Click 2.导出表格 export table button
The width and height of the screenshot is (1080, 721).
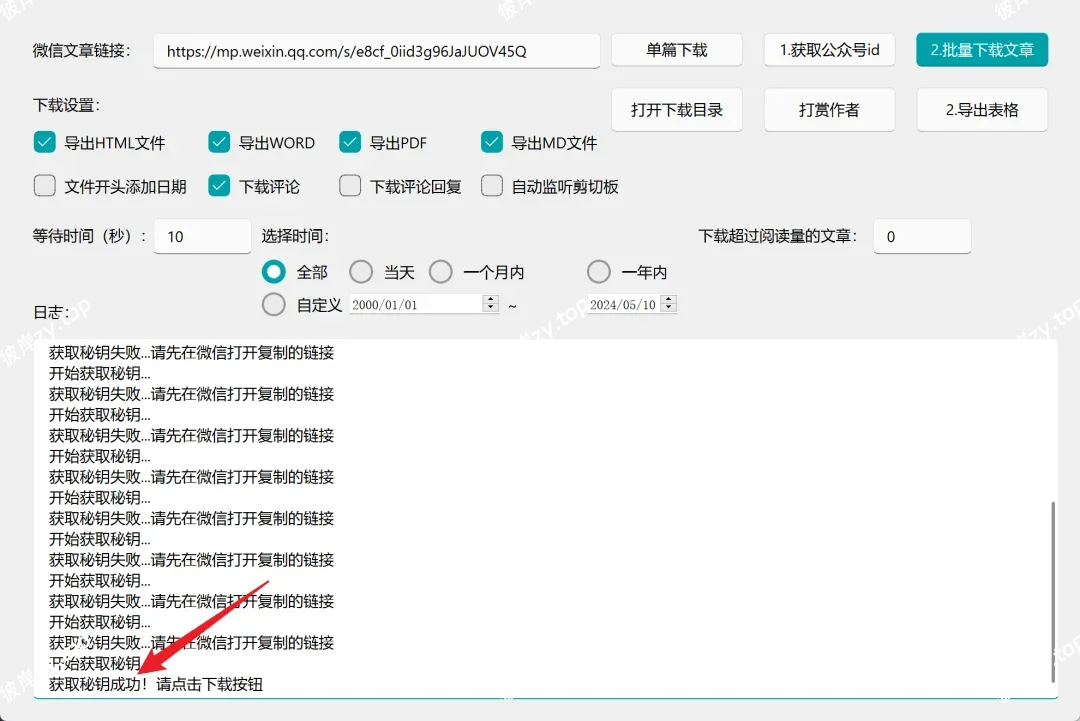[x=982, y=109]
